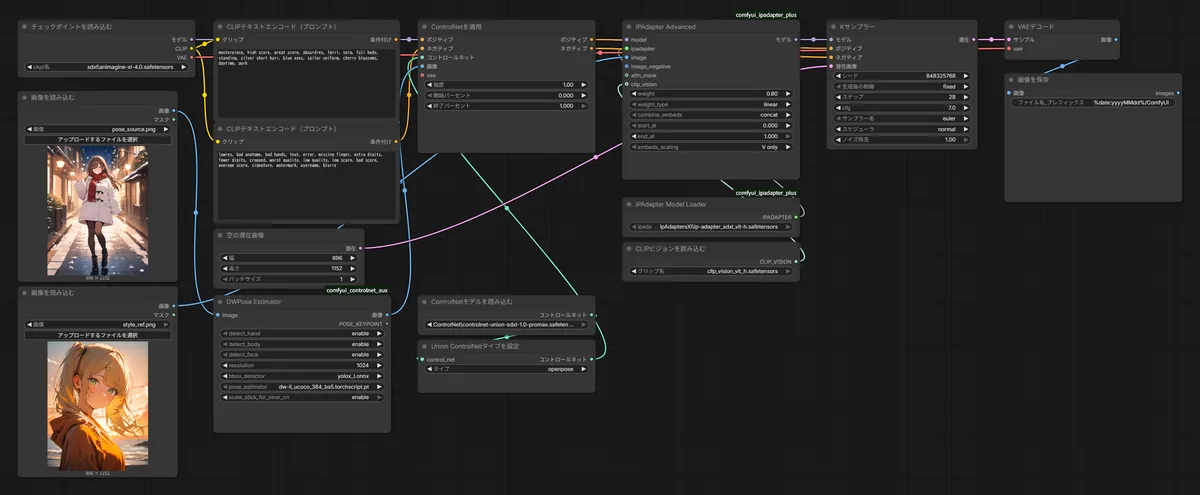Click the 開始パーセント 0.000 value slider

506,95
